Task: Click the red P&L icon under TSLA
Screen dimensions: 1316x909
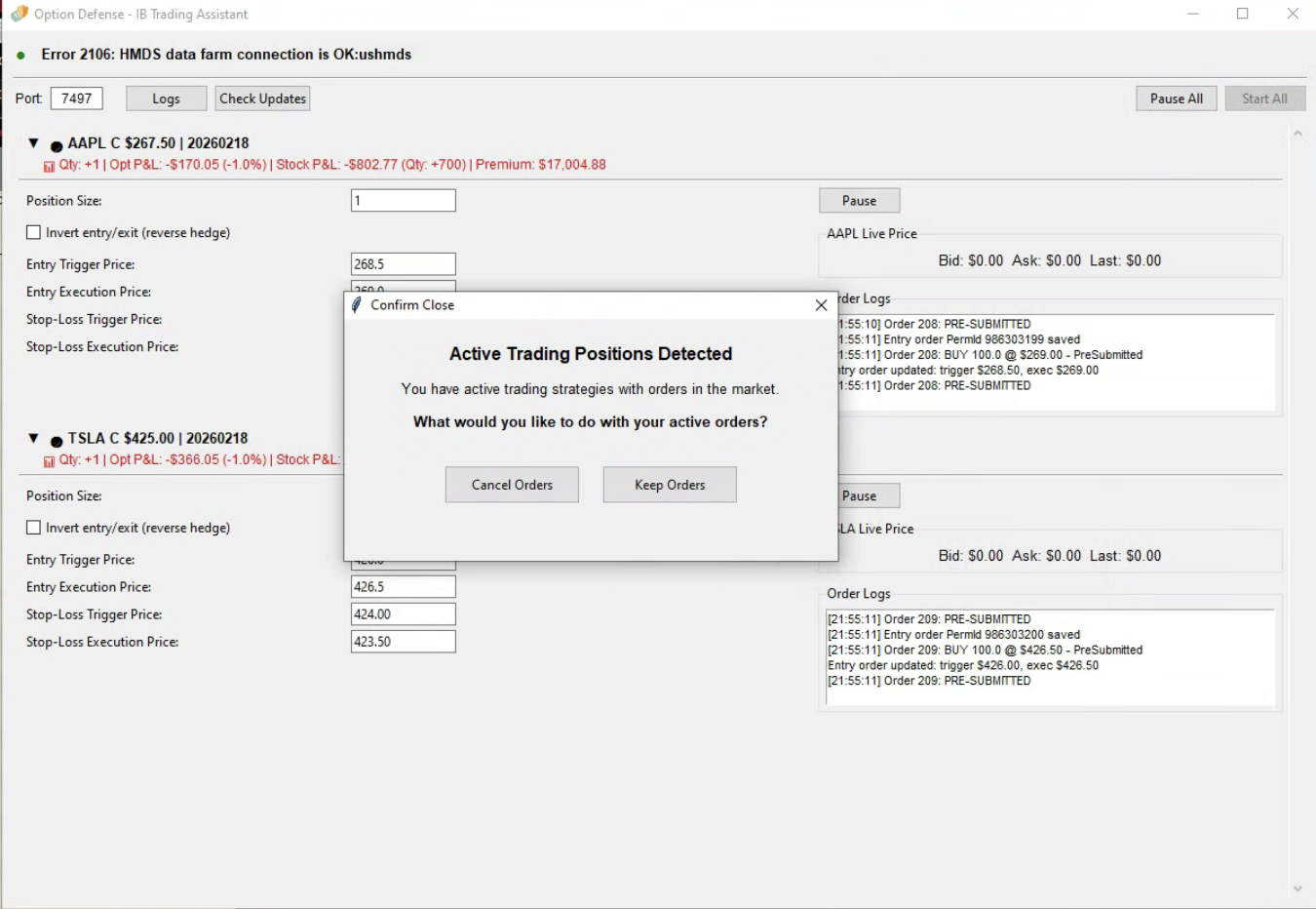Action: point(49,462)
